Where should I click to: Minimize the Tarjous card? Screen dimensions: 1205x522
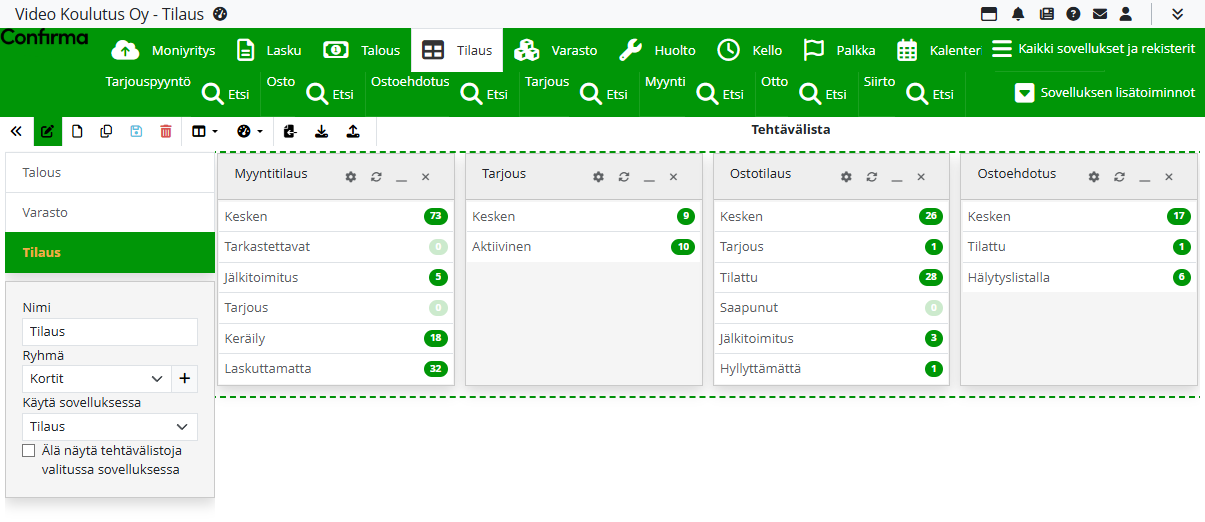click(x=648, y=177)
